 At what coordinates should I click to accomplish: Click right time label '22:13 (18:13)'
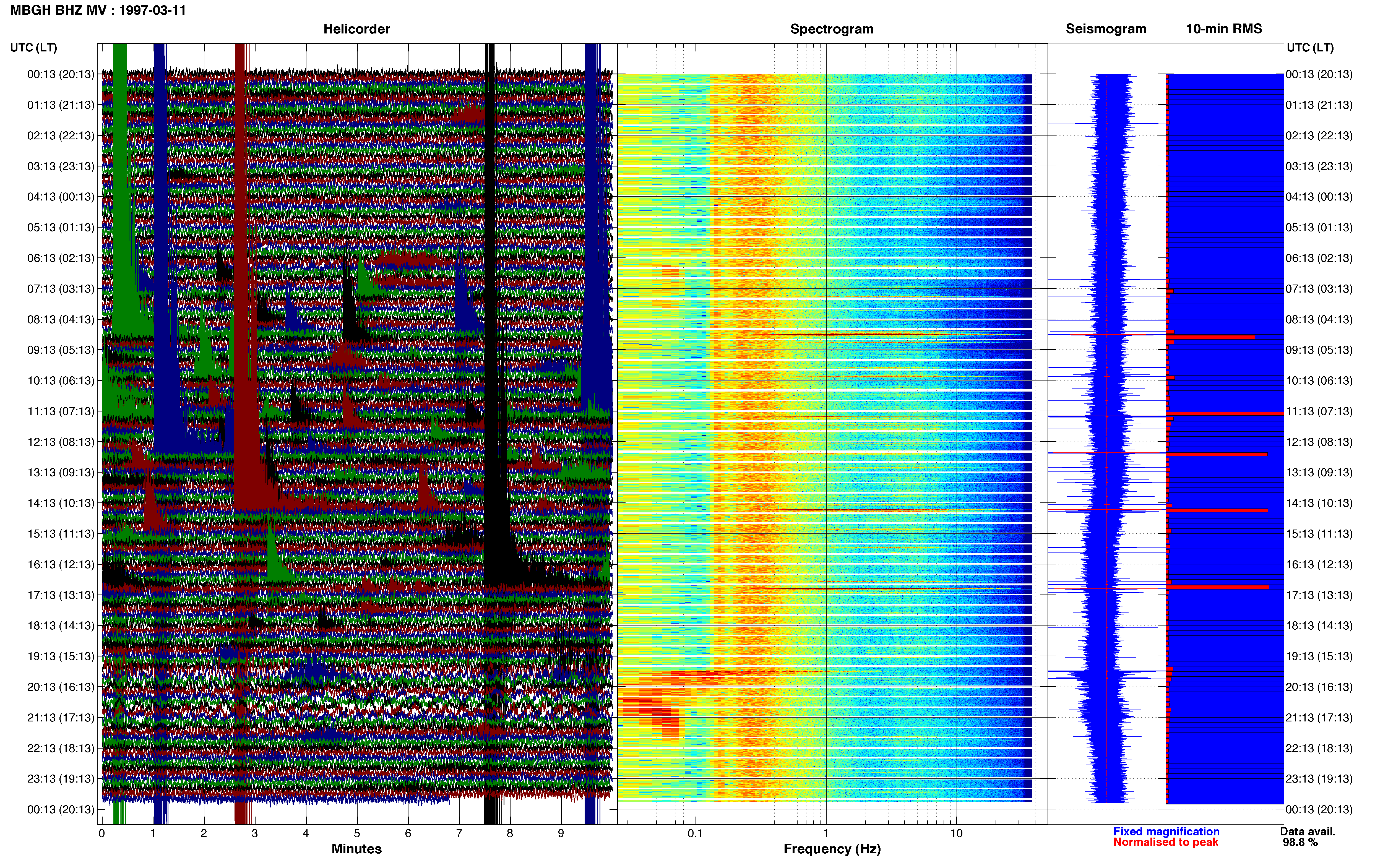(x=1319, y=748)
